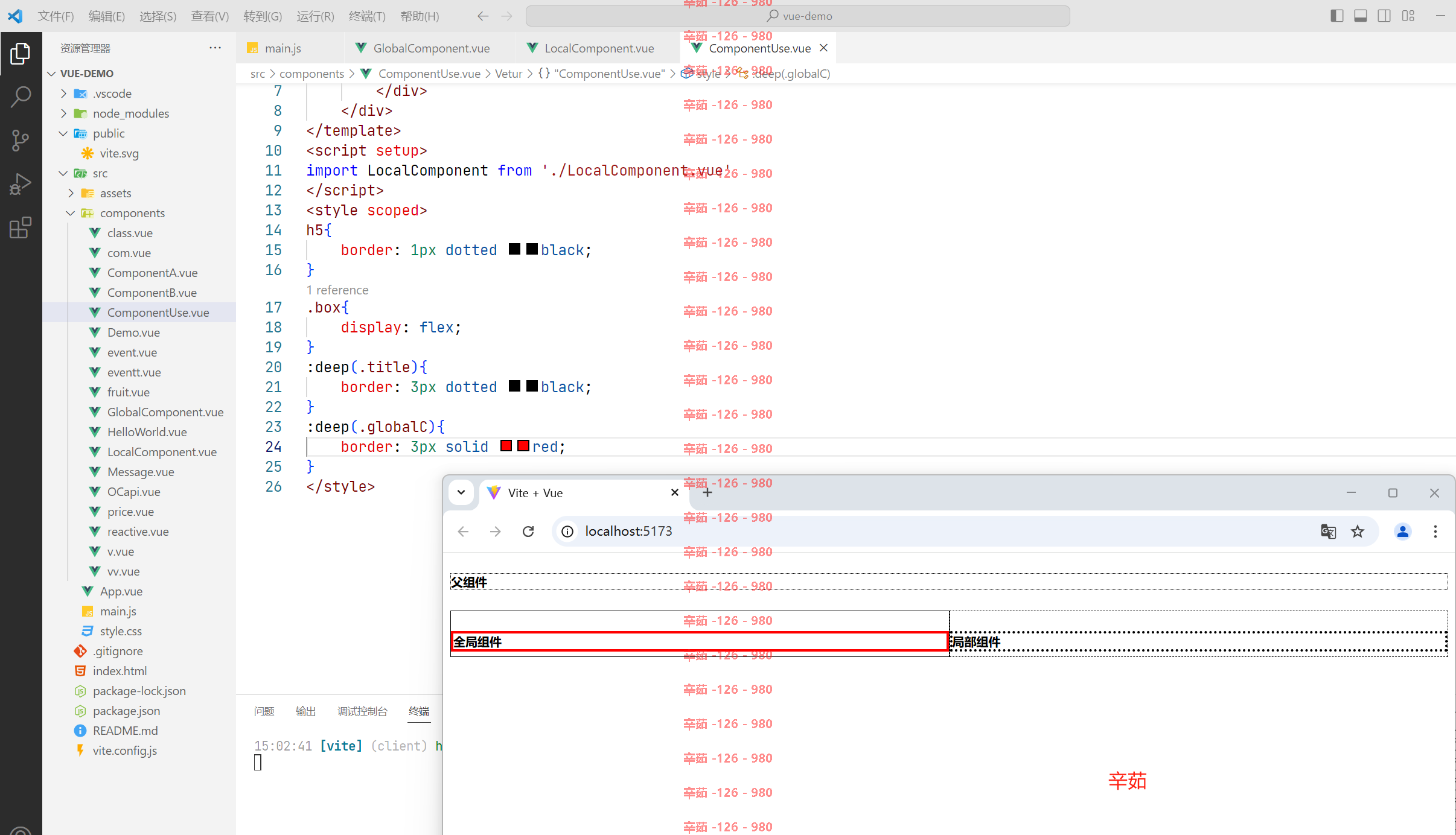The width and height of the screenshot is (1456, 835).
Task: Go back in the browser window
Action: pos(463,531)
